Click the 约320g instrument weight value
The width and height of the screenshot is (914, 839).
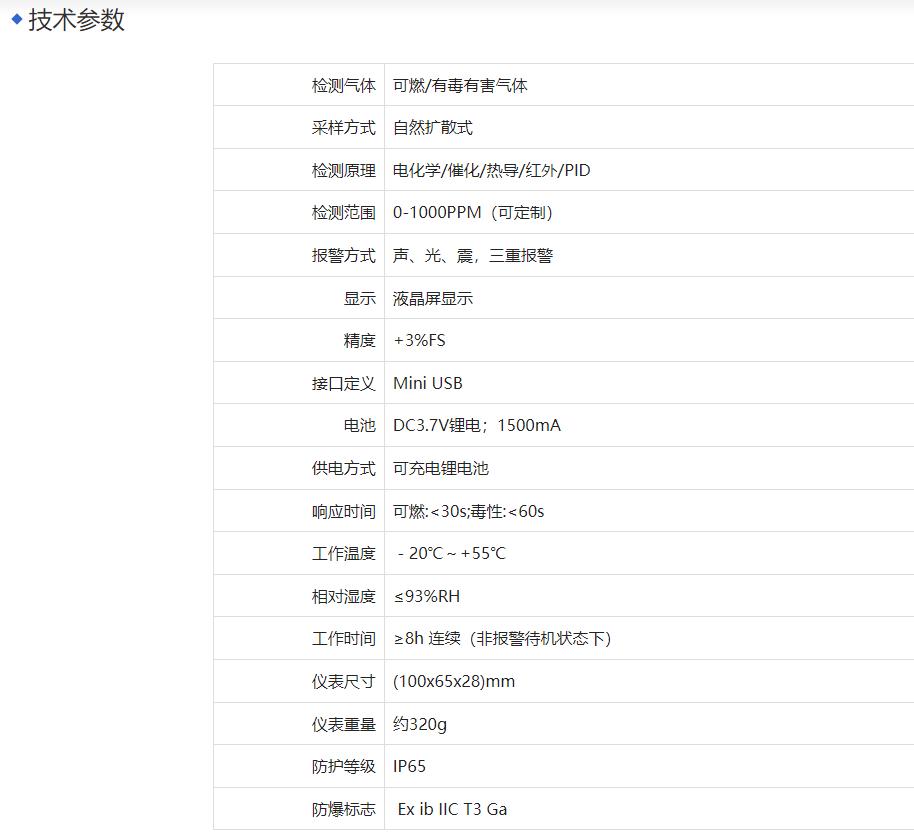[419, 724]
